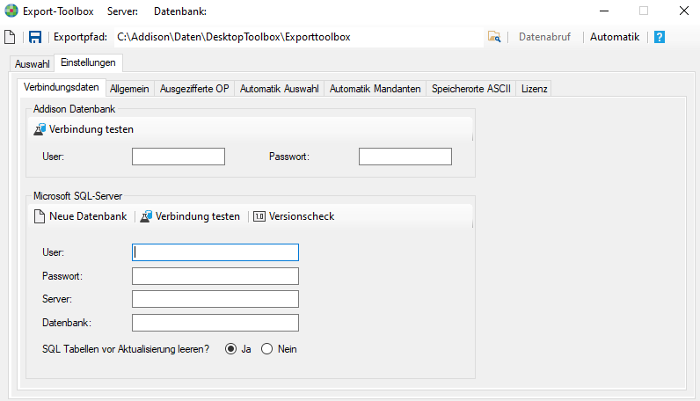Minimize the Export-Toolbox window
Image resolution: width=700 pixels, height=401 pixels.
(x=604, y=11)
